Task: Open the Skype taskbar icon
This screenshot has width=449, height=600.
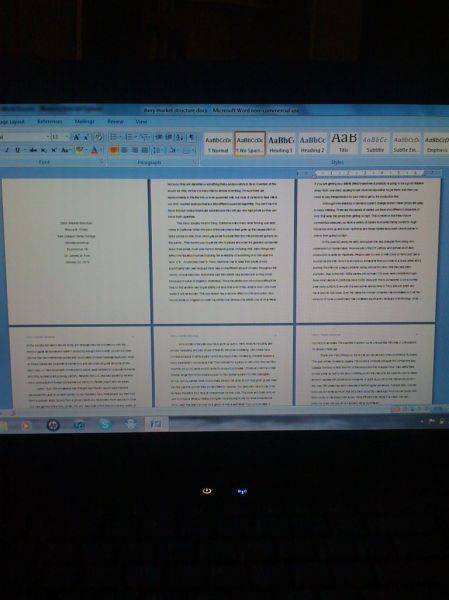Action: coord(104,424)
